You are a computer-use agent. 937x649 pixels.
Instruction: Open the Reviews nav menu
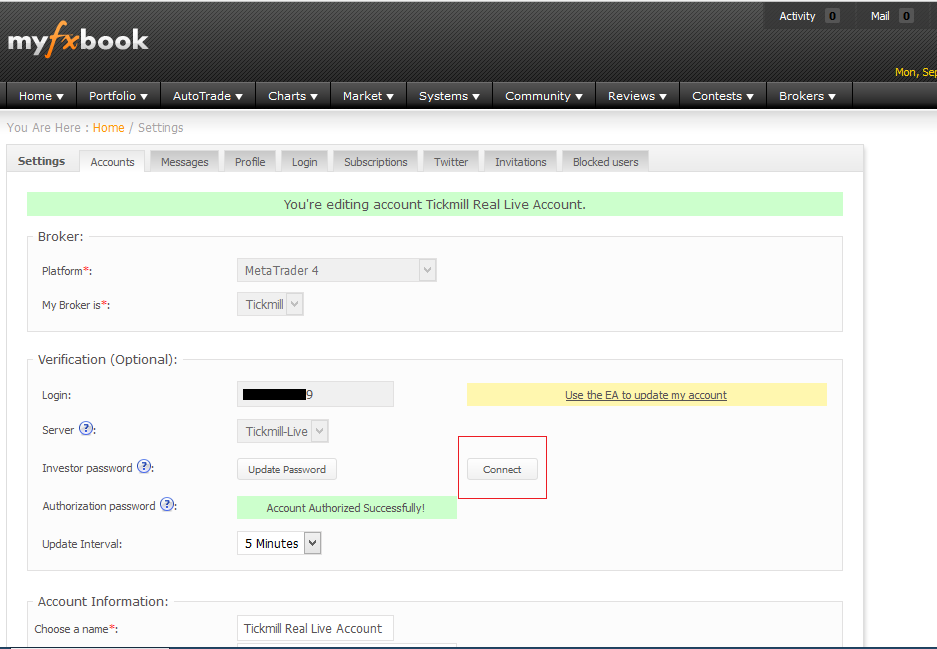pyautogui.click(x=637, y=96)
